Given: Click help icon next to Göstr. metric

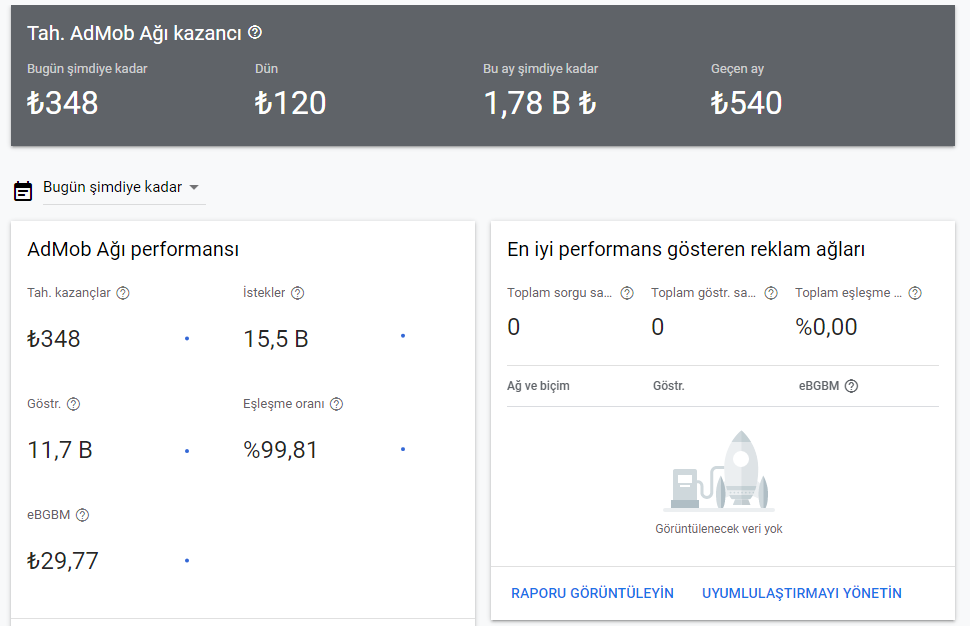Looking at the screenshot, I should (73, 404).
